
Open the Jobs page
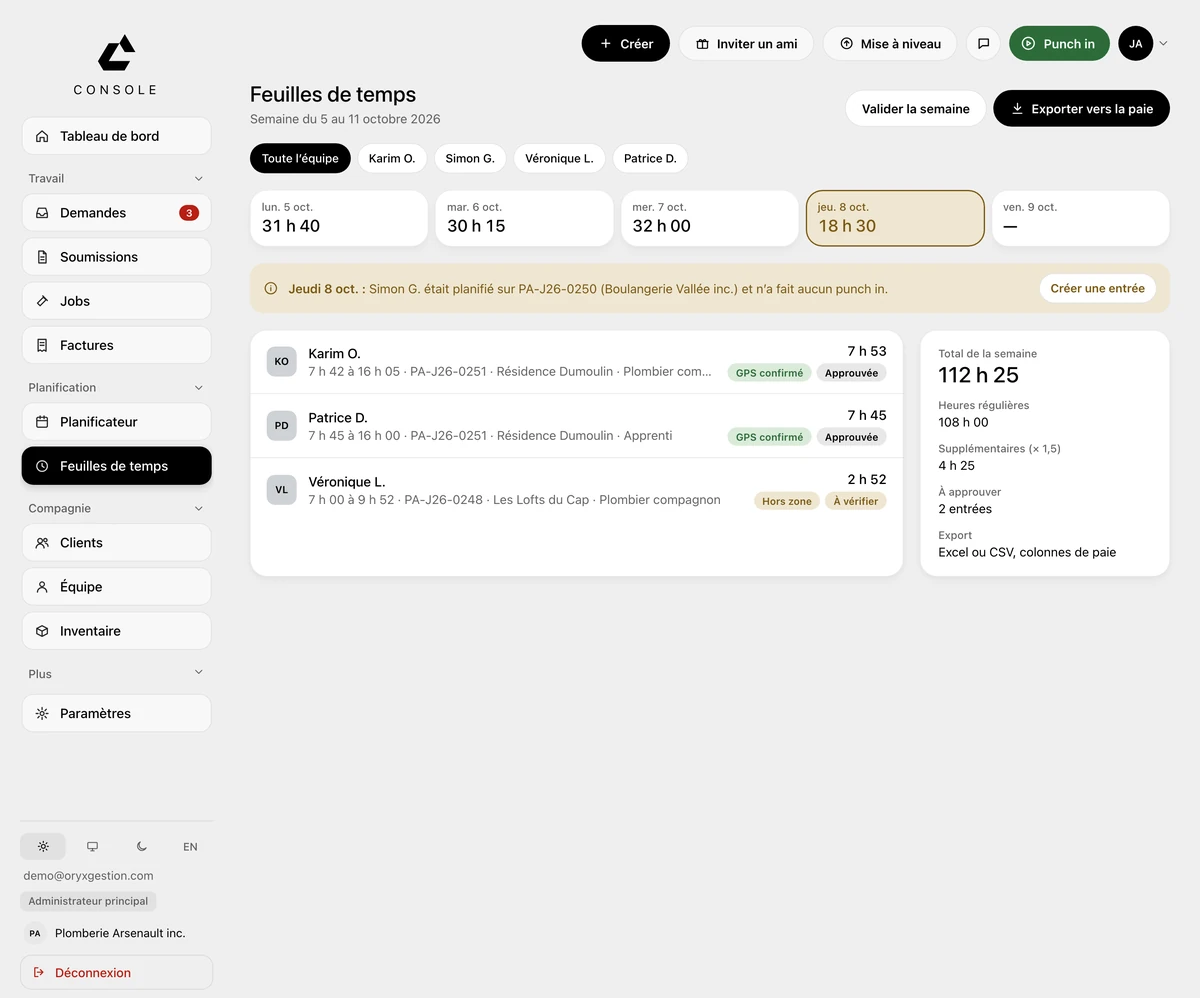pos(116,301)
